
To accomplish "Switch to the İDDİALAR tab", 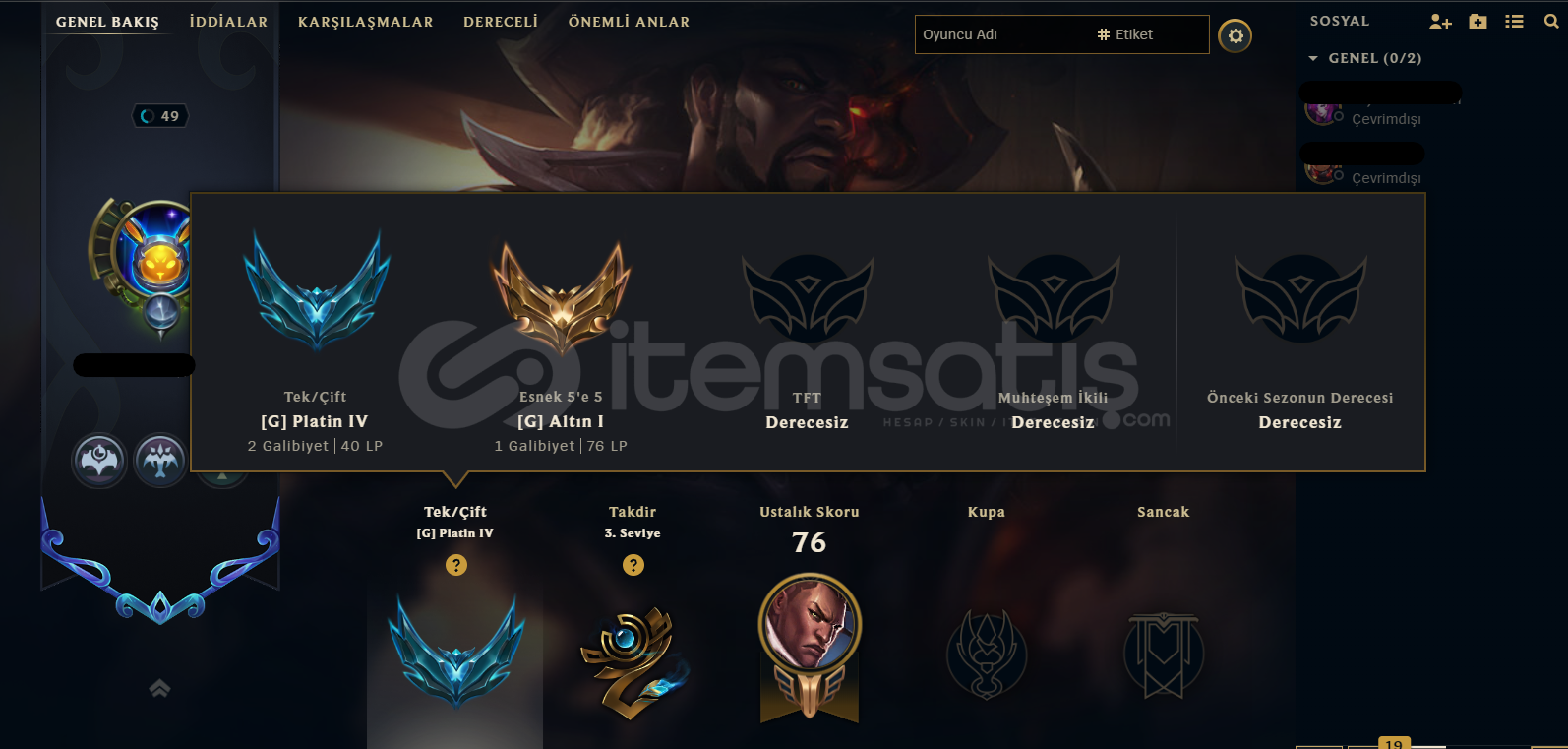I will click(x=228, y=22).
